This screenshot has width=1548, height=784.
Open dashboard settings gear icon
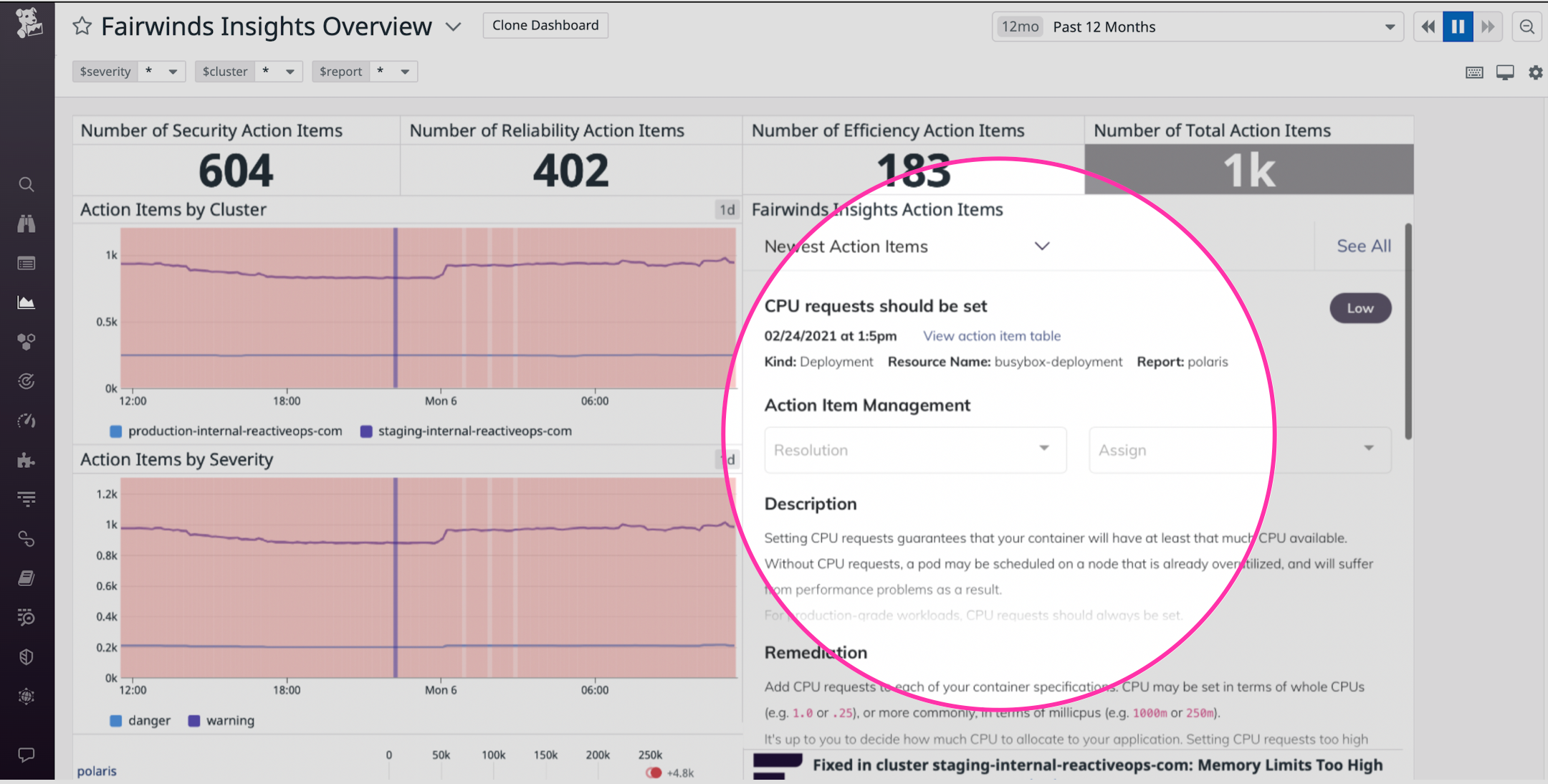coord(1536,72)
